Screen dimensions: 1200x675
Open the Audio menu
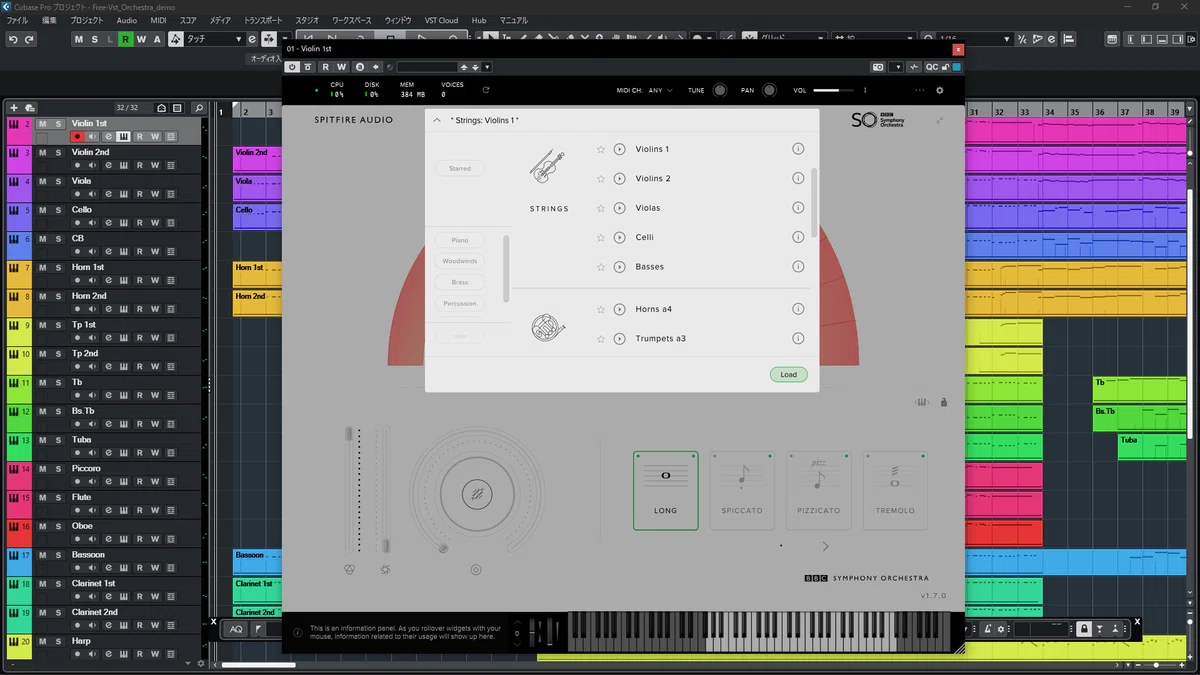tap(127, 20)
